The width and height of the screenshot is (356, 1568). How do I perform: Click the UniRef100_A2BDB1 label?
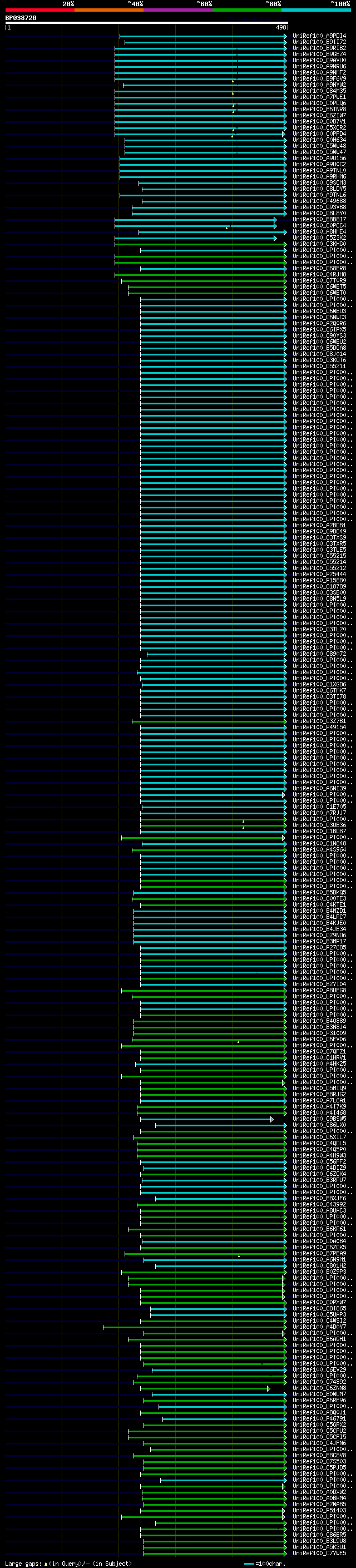tap(319, 525)
